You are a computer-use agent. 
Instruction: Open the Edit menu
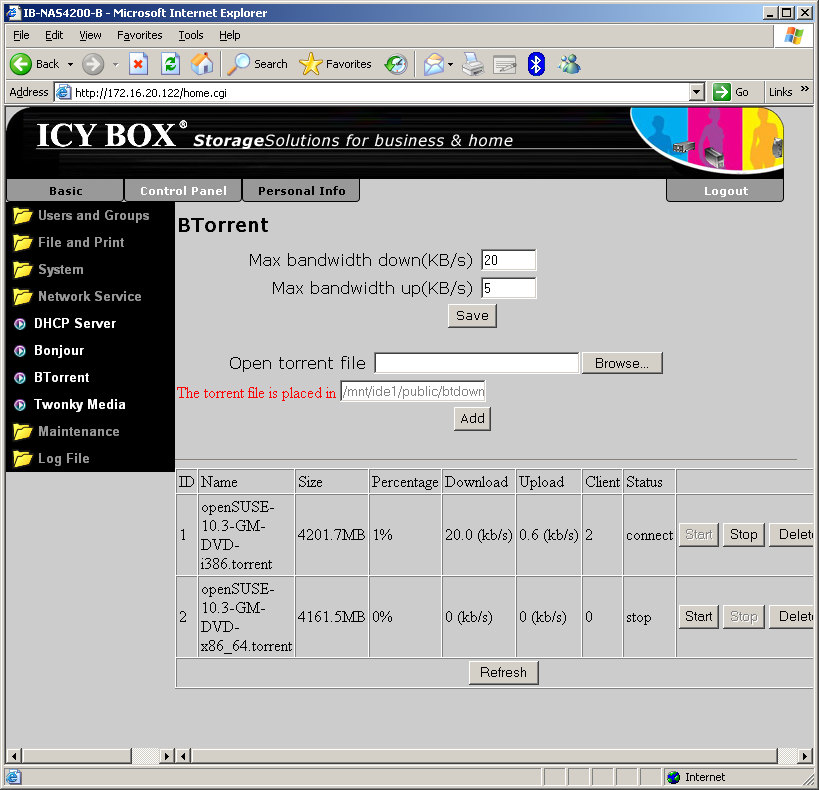pyautogui.click(x=54, y=35)
